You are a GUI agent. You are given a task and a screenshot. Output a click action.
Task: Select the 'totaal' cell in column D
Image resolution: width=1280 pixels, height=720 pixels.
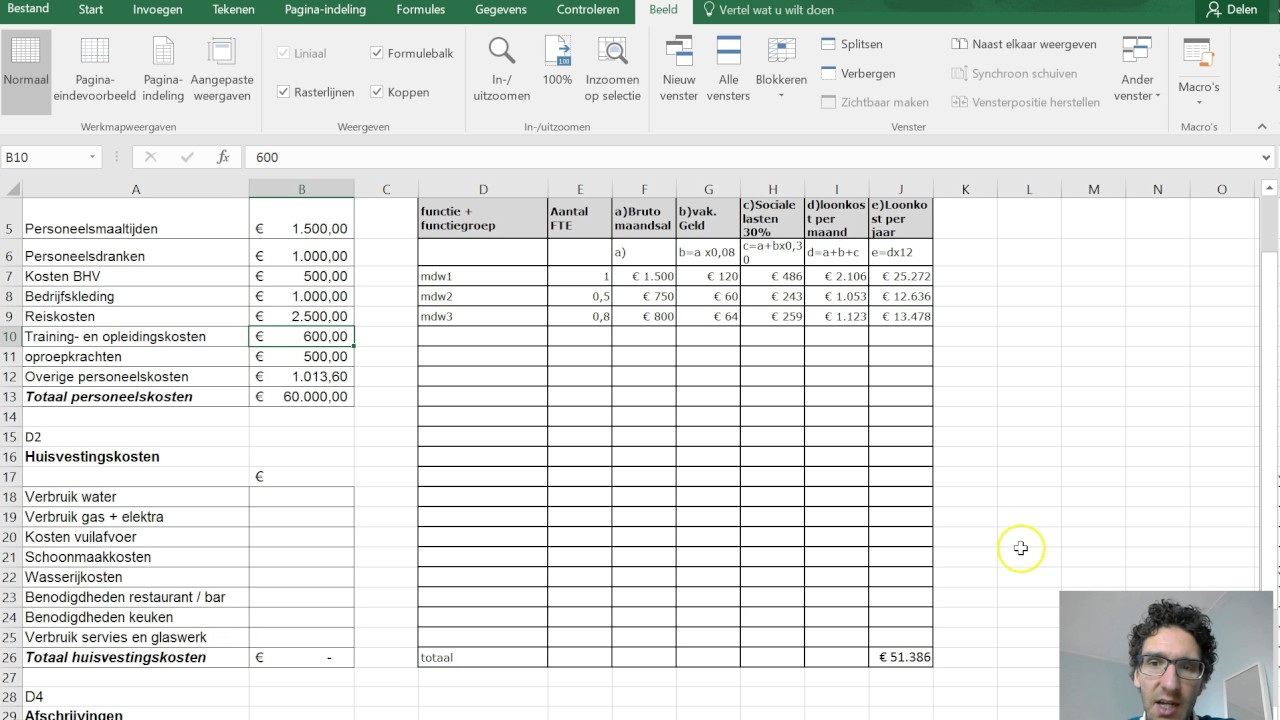point(483,657)
